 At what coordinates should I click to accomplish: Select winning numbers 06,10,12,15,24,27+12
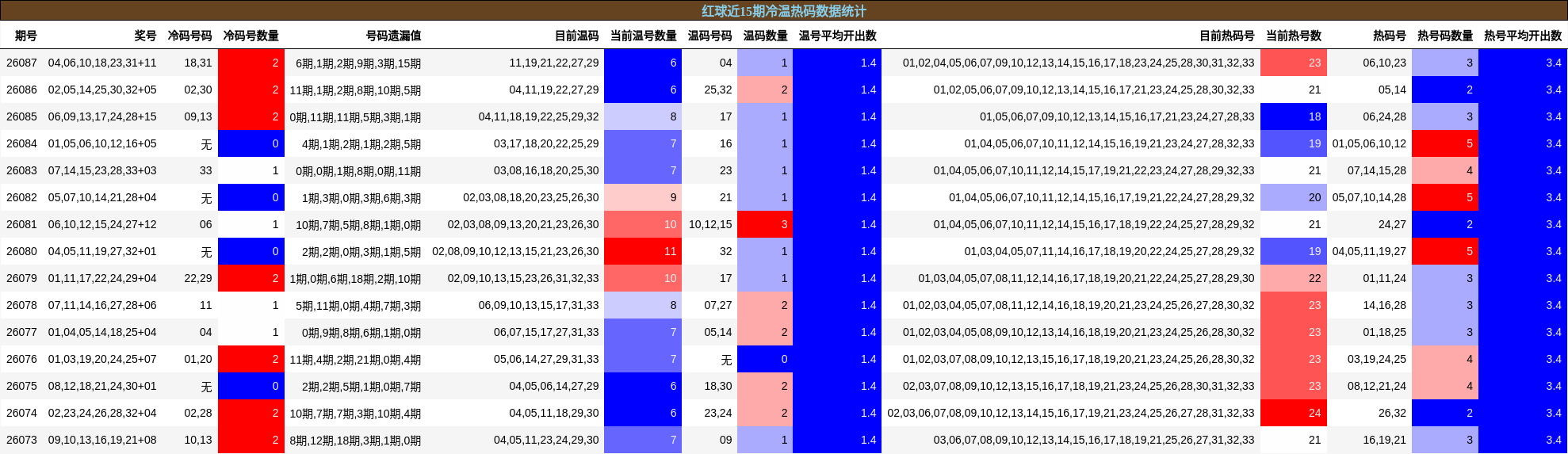(x=102, y=224)
